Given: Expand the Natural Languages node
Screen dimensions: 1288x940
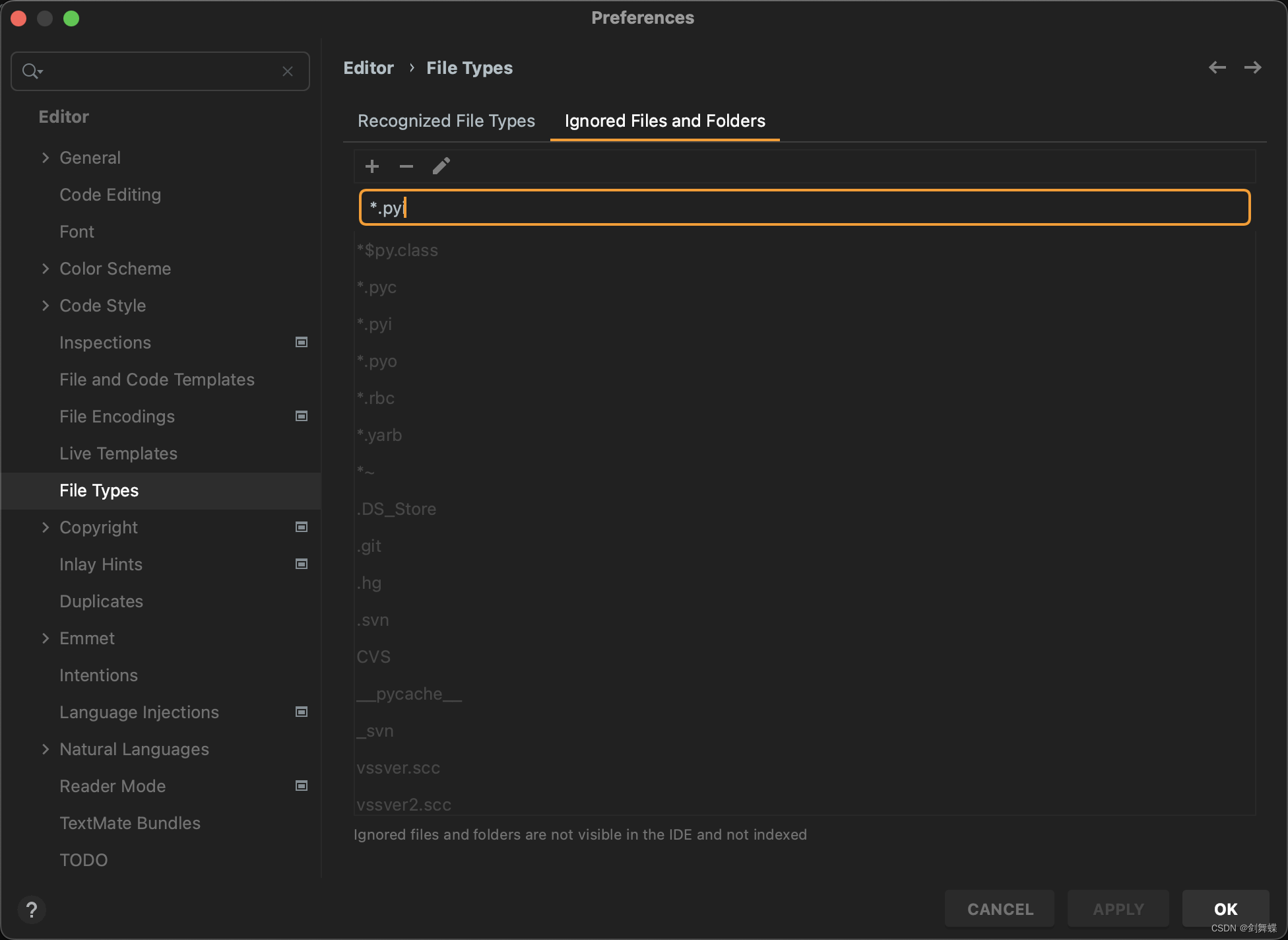Looking at the screenshot, I should point(45,749).
